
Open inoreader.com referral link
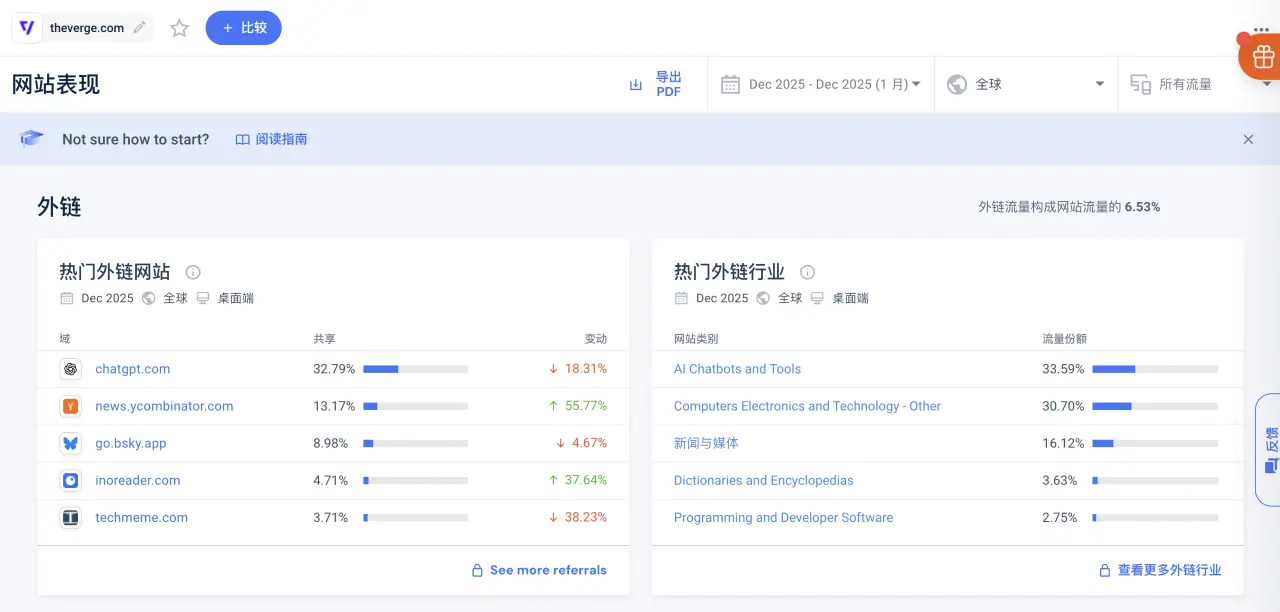pos(138,480)
